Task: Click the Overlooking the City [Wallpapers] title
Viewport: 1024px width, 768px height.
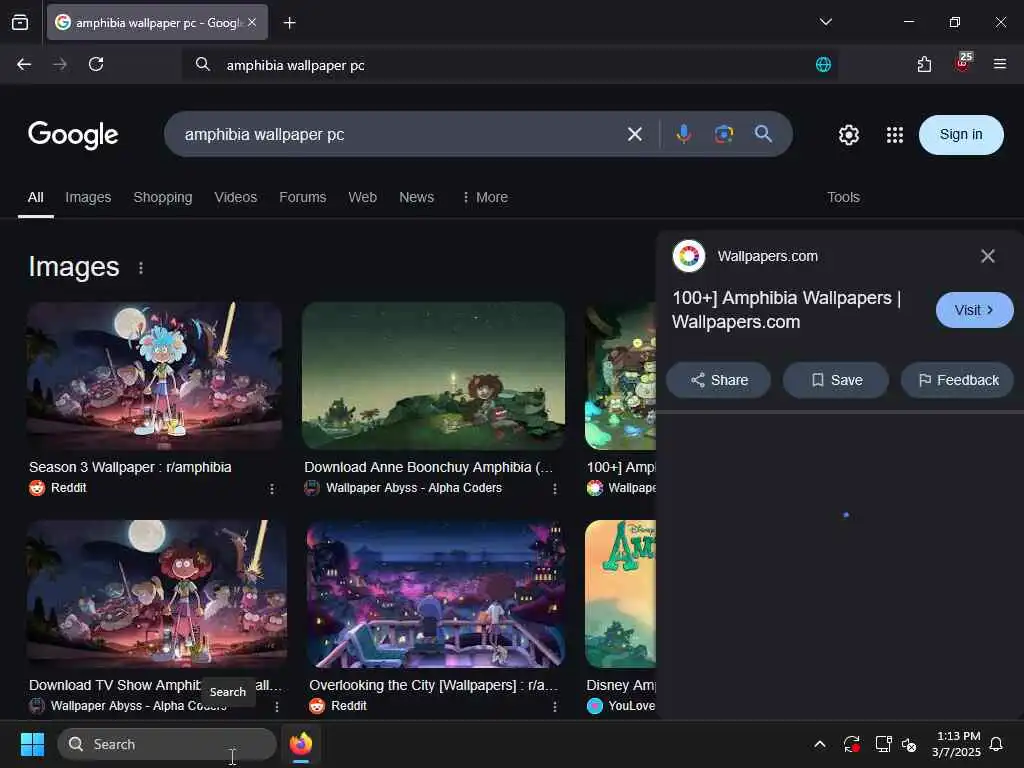Action: (x=433, y=686)
